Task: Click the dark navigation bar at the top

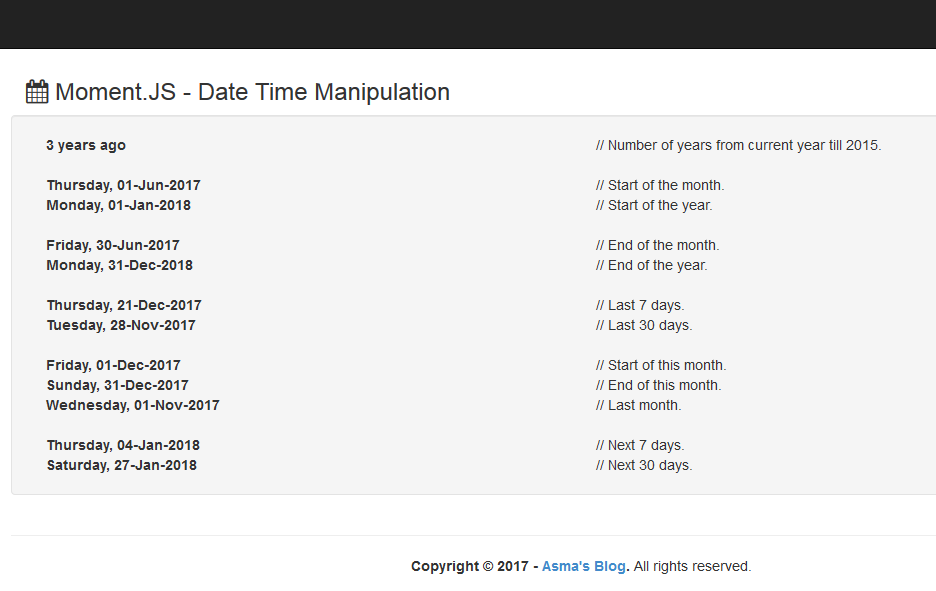Action: coord(468,24)
